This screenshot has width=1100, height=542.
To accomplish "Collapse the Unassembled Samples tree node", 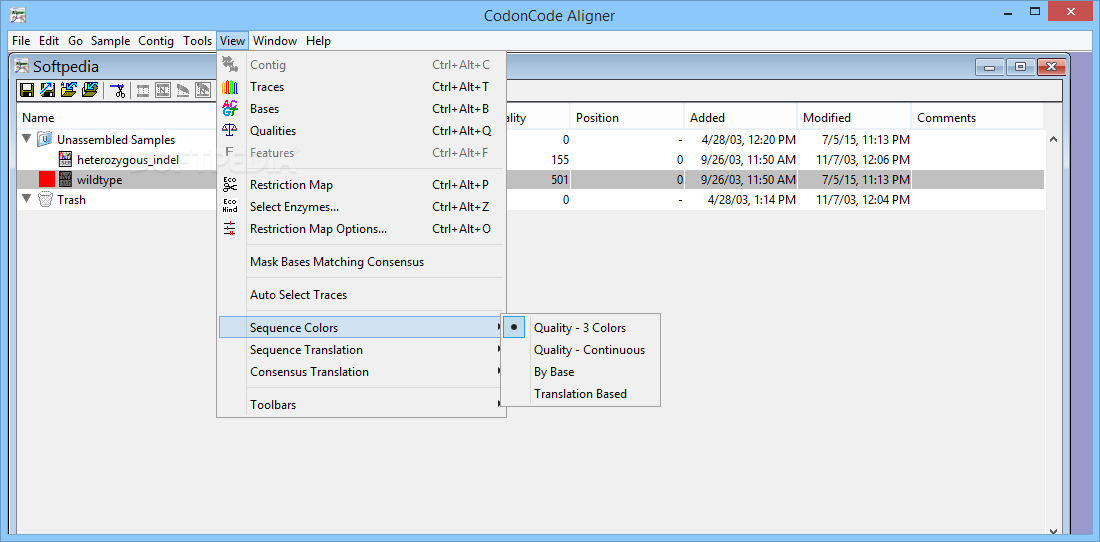I will tap(27, 139).
